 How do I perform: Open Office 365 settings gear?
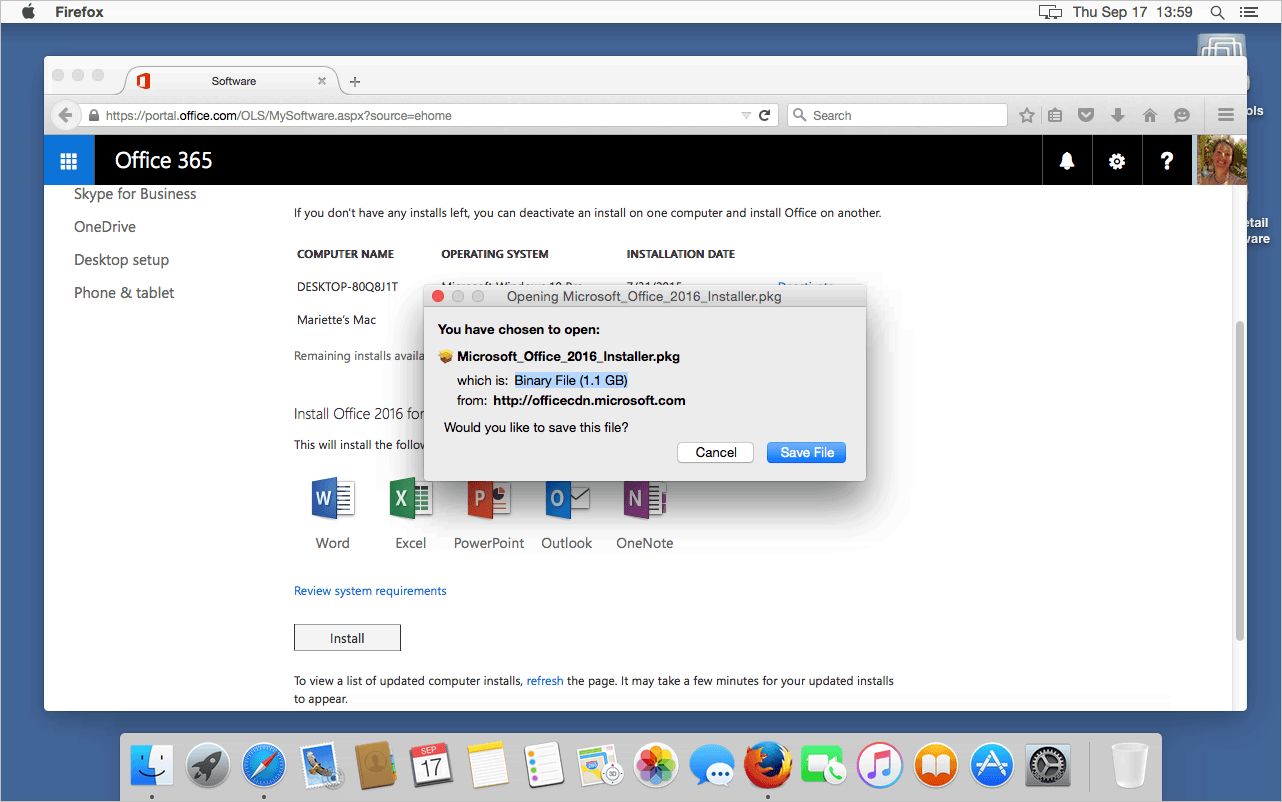[1117, 160]
